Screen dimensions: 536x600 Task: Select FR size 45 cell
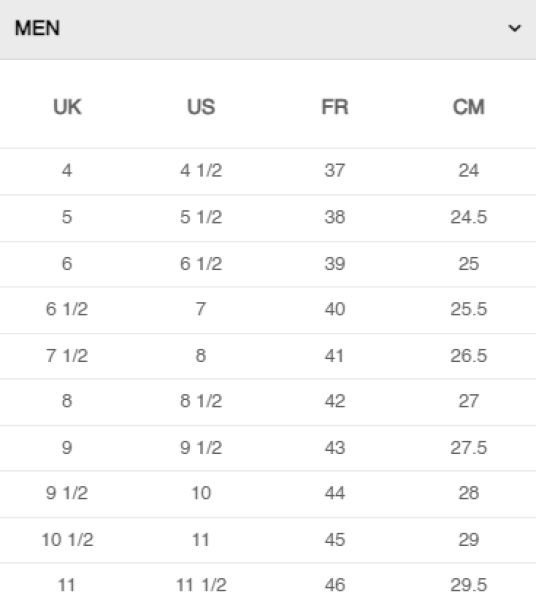(x=335, y=540)
